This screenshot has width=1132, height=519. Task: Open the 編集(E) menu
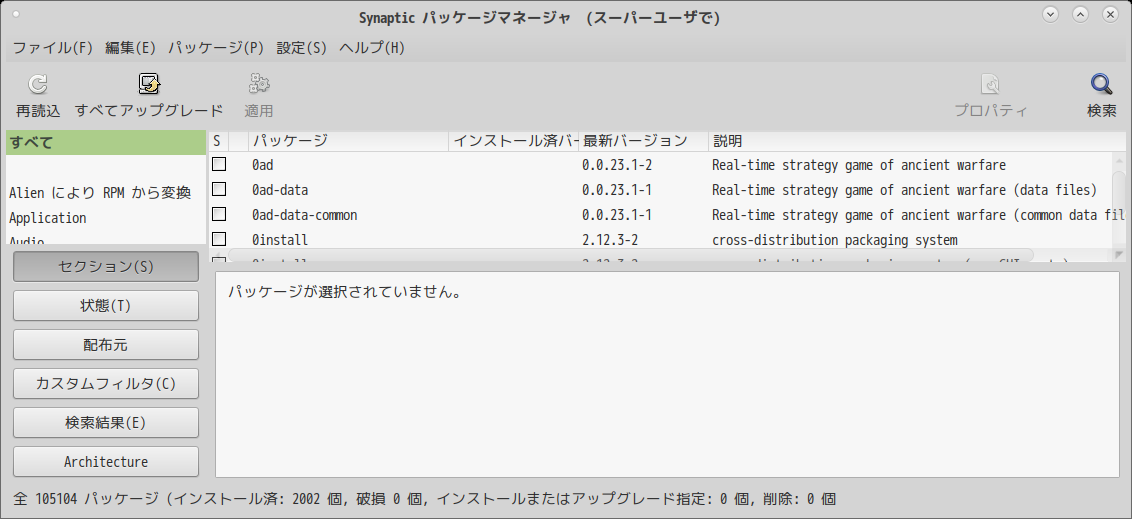tap(131, 48)
